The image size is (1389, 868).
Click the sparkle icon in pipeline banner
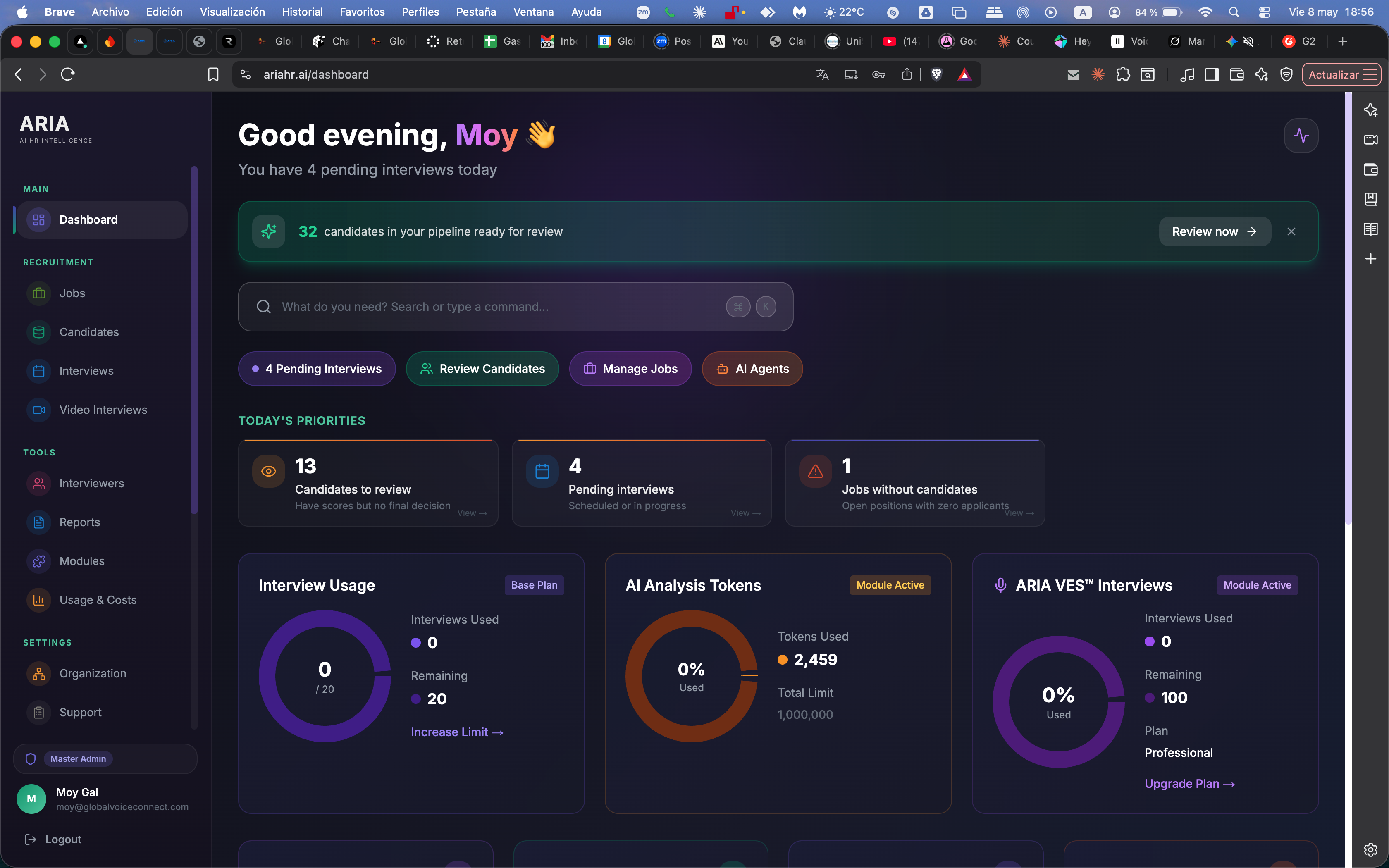point(269,231)
